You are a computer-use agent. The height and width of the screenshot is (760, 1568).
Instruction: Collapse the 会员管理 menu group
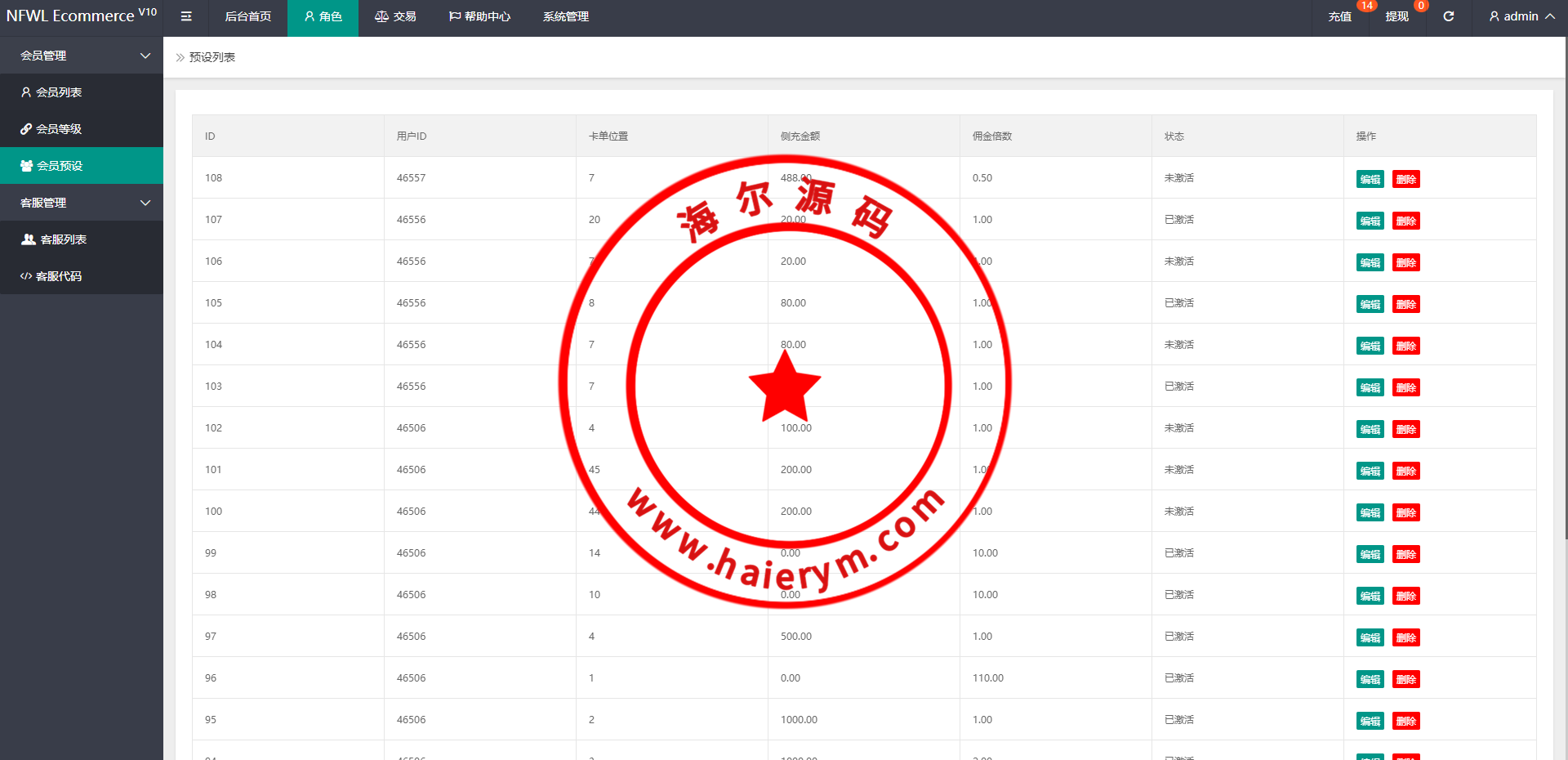[x=82, y=56]
